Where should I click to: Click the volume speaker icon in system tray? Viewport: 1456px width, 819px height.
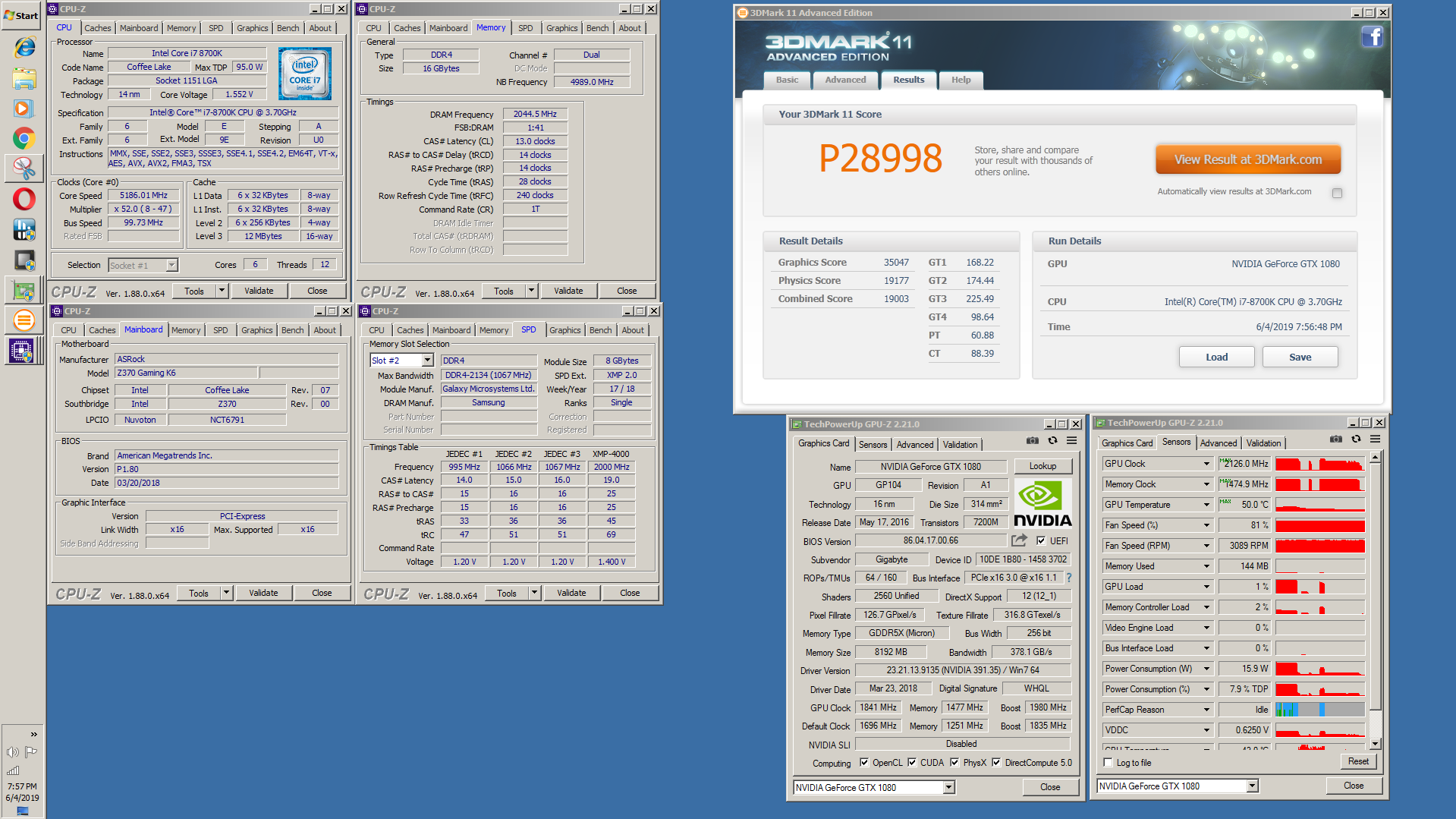point(13,752)
